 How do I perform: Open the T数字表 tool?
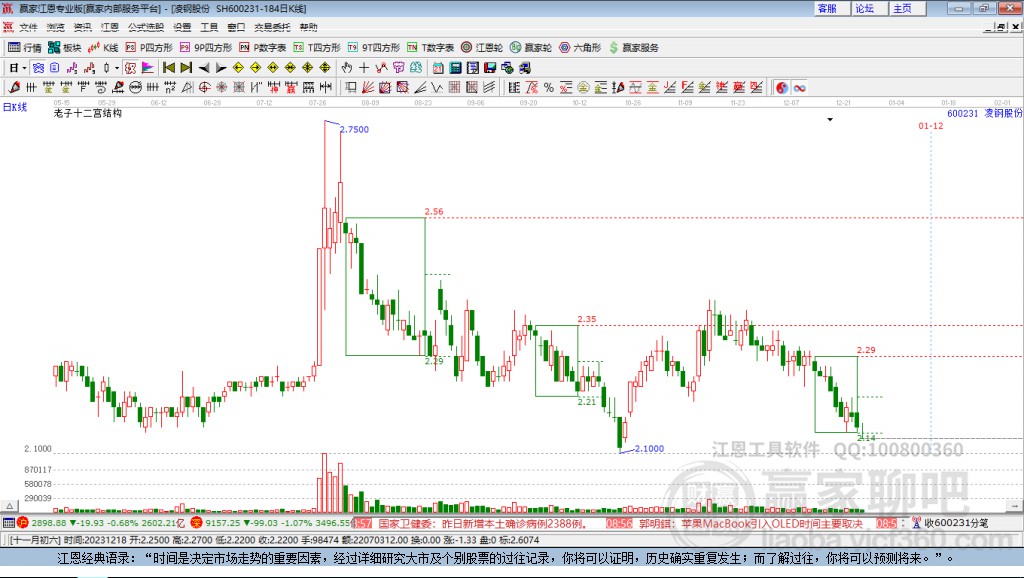point(430,48)
